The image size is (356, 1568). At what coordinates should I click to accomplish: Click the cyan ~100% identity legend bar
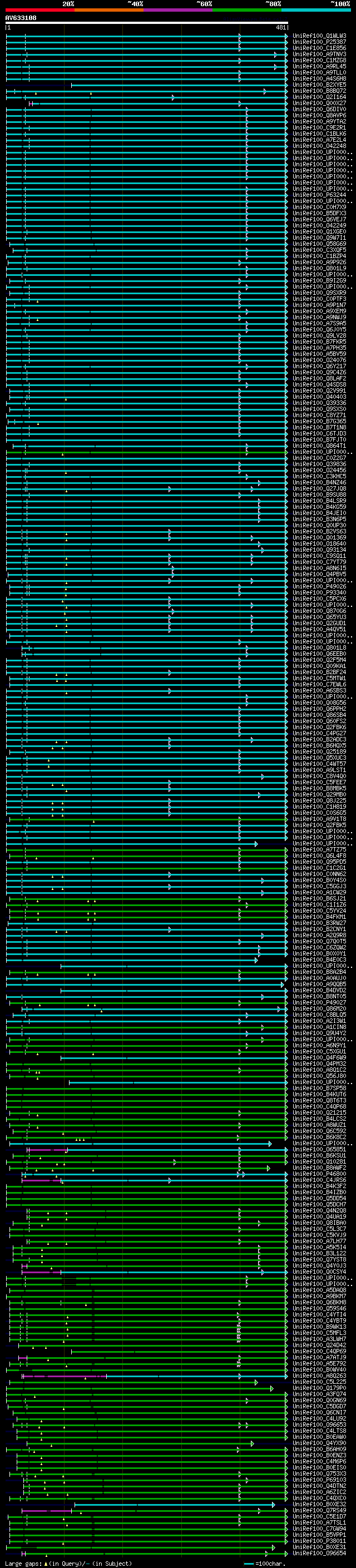(x=317, y=10)
